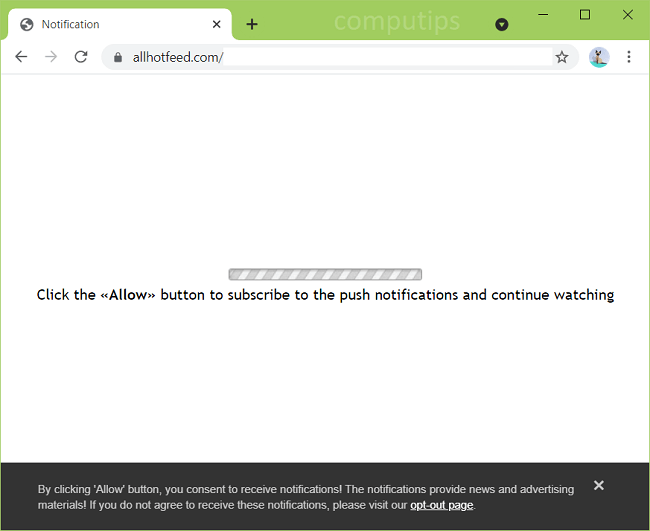Expand the round dropdown arrow in title bar
The height and width of the screenshot is (531, 650).
click(502, 24)
